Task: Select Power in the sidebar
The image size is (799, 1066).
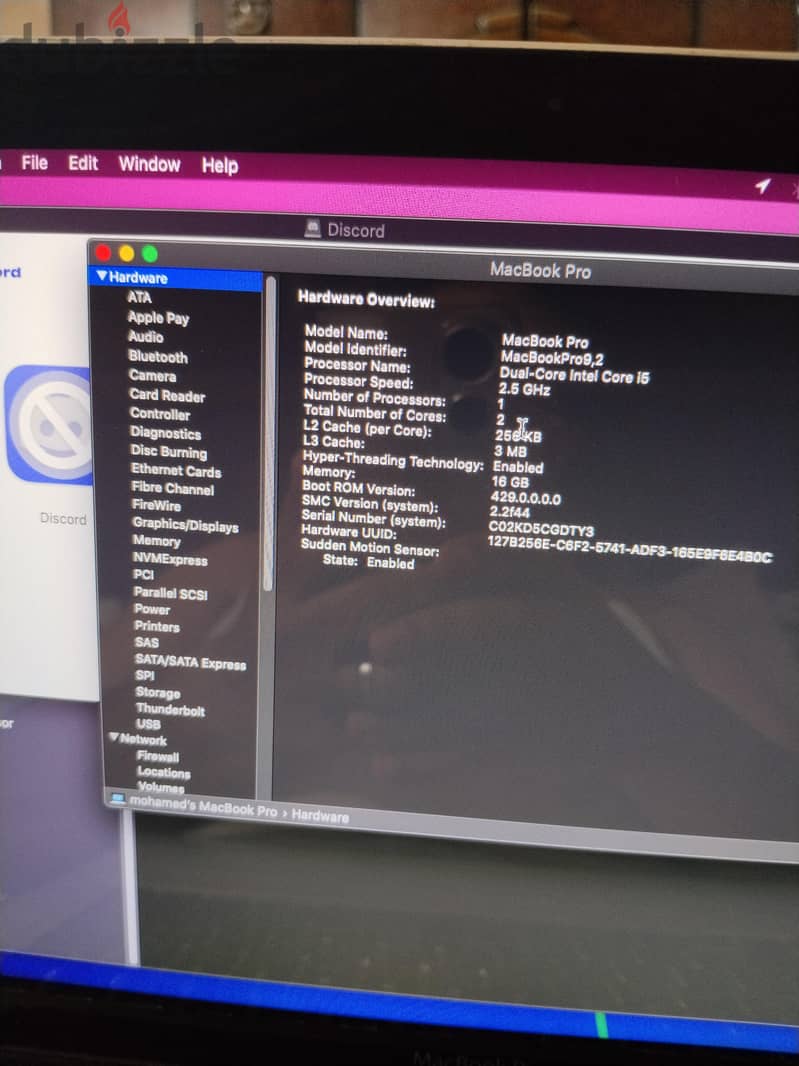Action: tap(152, 610)
